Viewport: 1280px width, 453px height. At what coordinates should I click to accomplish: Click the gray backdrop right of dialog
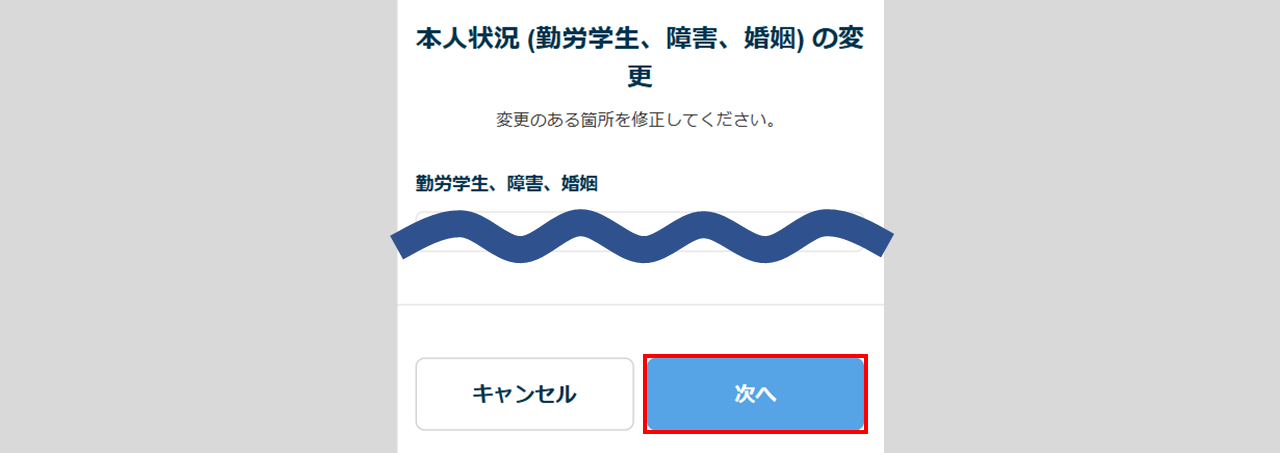pos(1082,226)
